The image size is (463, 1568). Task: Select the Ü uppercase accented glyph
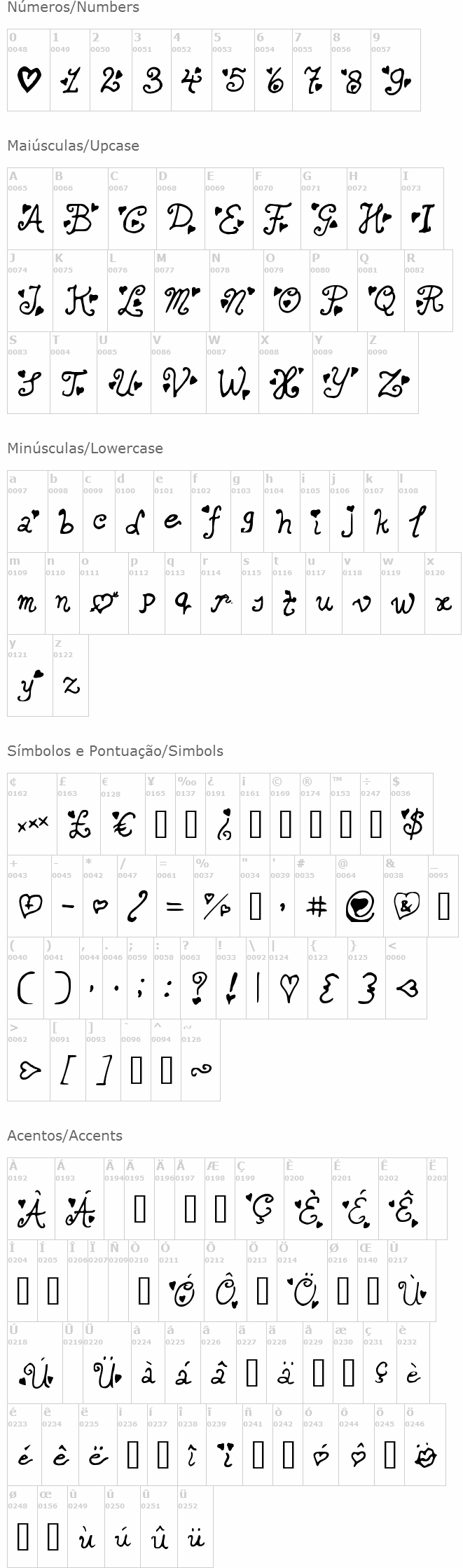[x=107, y=1371]
